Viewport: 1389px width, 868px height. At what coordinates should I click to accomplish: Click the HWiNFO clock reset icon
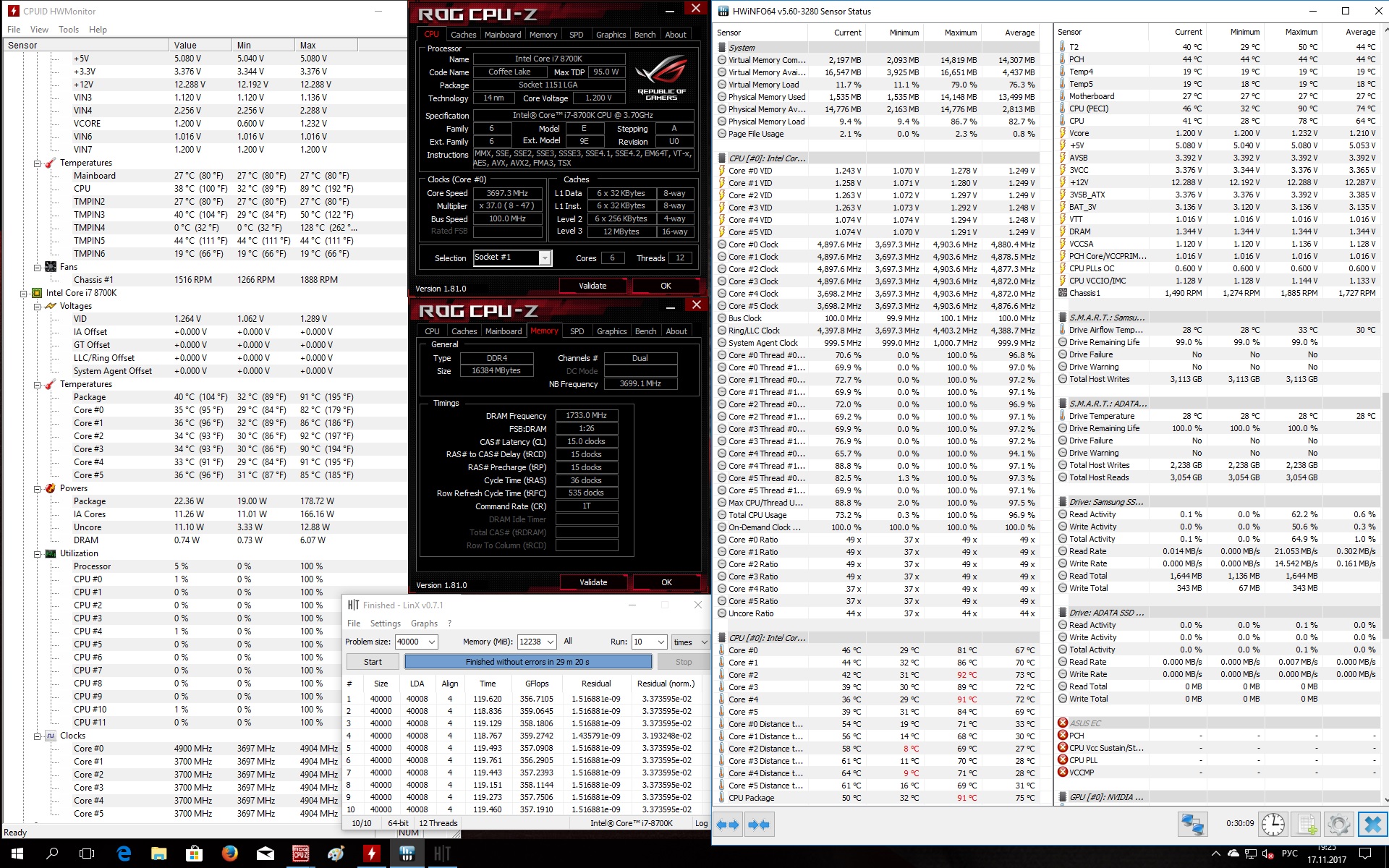coord(1273,825)
